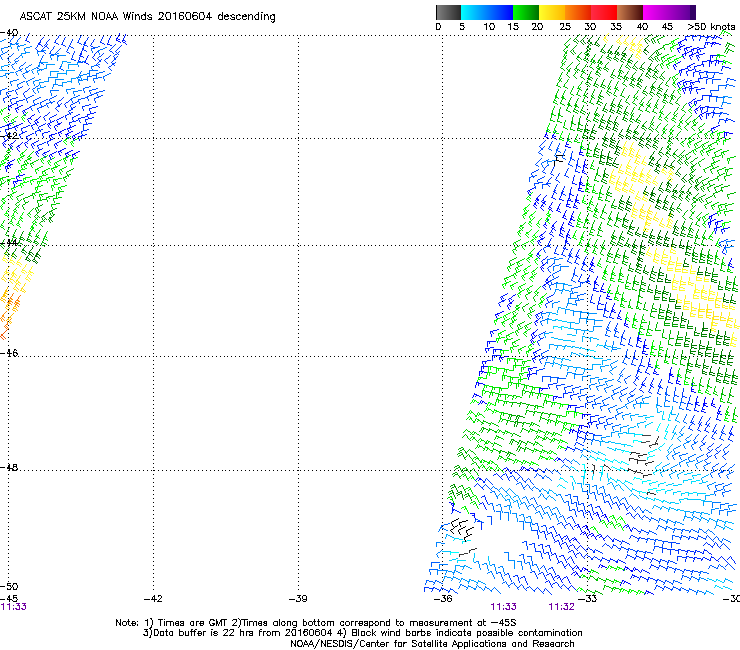Image resolution: width=740 pixels, height=650 pixels.
Task: Pick the brown 35-40 knots legend color
Action: (x=630, y=12)
